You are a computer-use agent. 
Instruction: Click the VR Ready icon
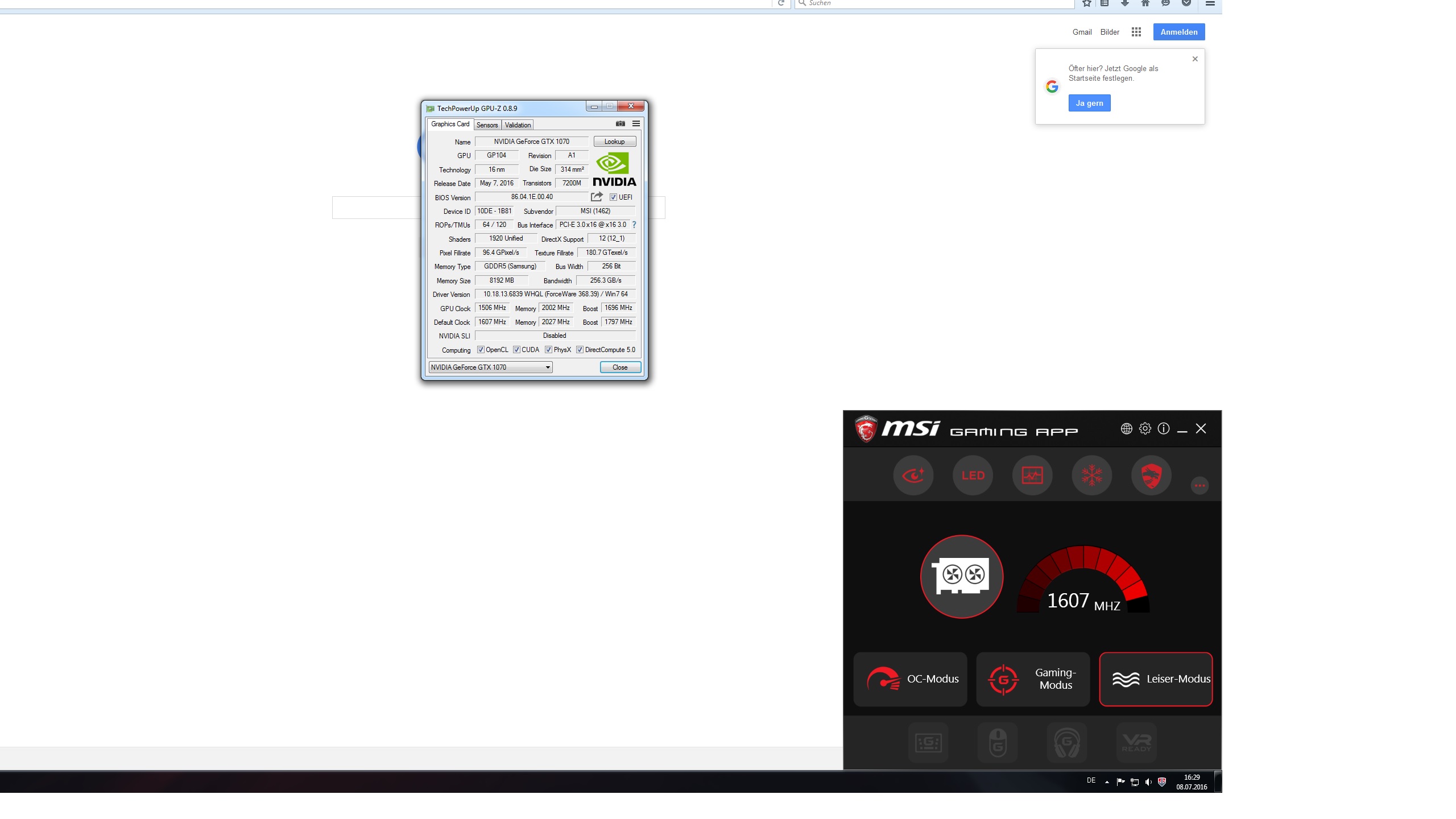tap(1136, 742)
